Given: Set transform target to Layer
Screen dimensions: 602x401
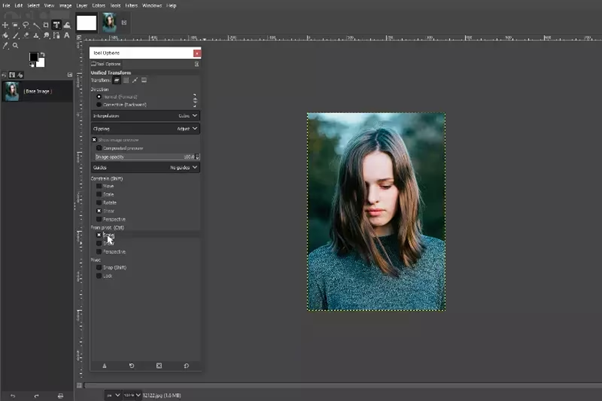Looking at the screenshot, I should (116, 80).
